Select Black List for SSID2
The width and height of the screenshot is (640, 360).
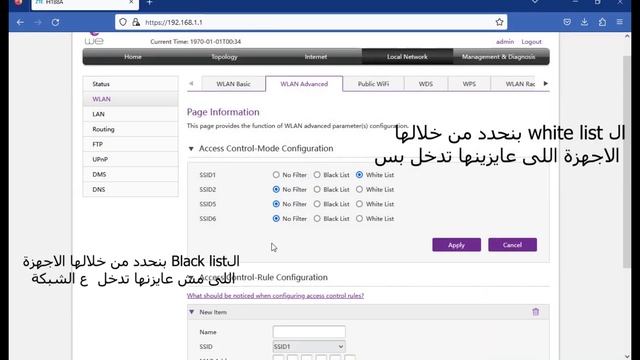click(317, 189)
